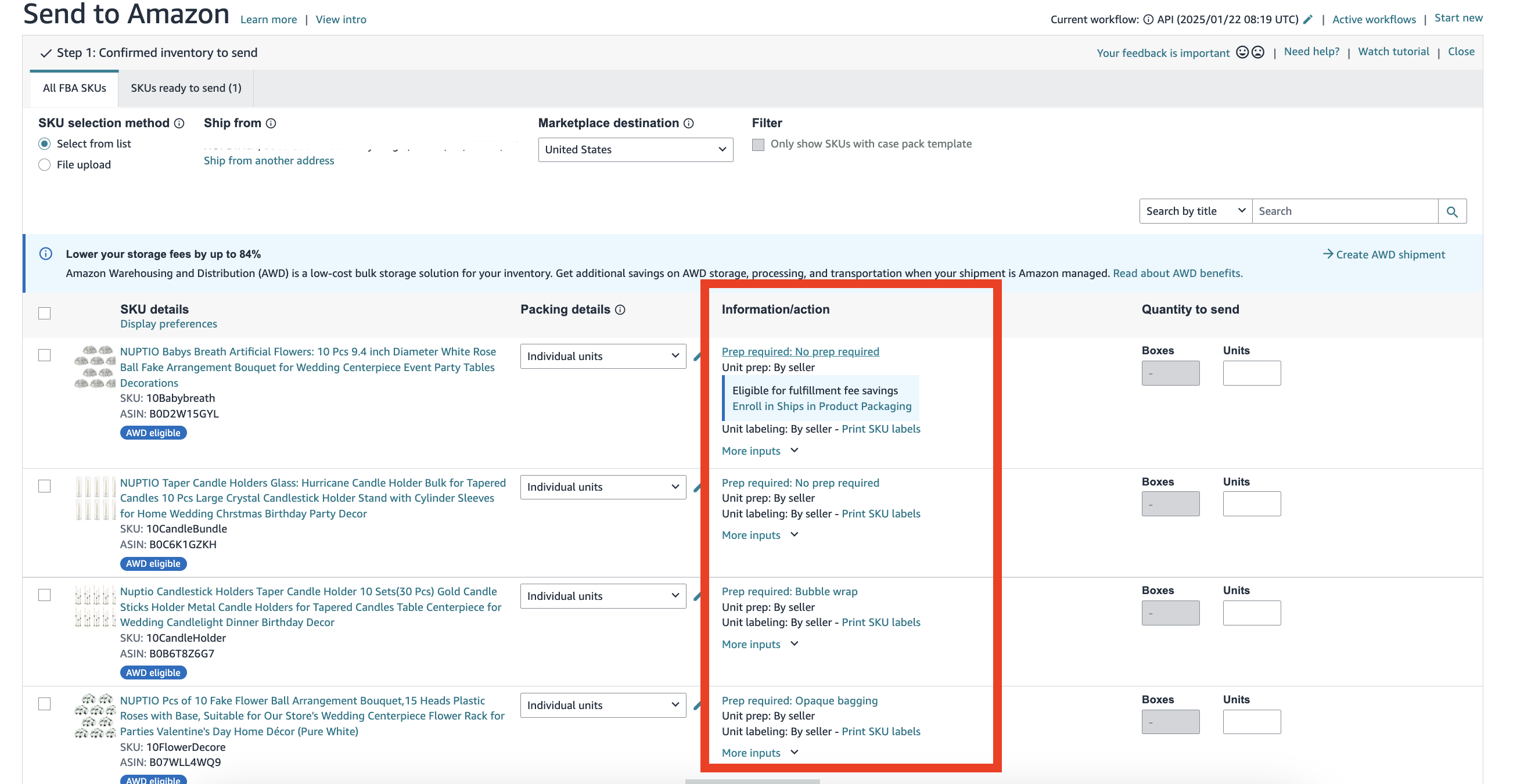Switch to All FBA SKUs tab

point(74,88)
